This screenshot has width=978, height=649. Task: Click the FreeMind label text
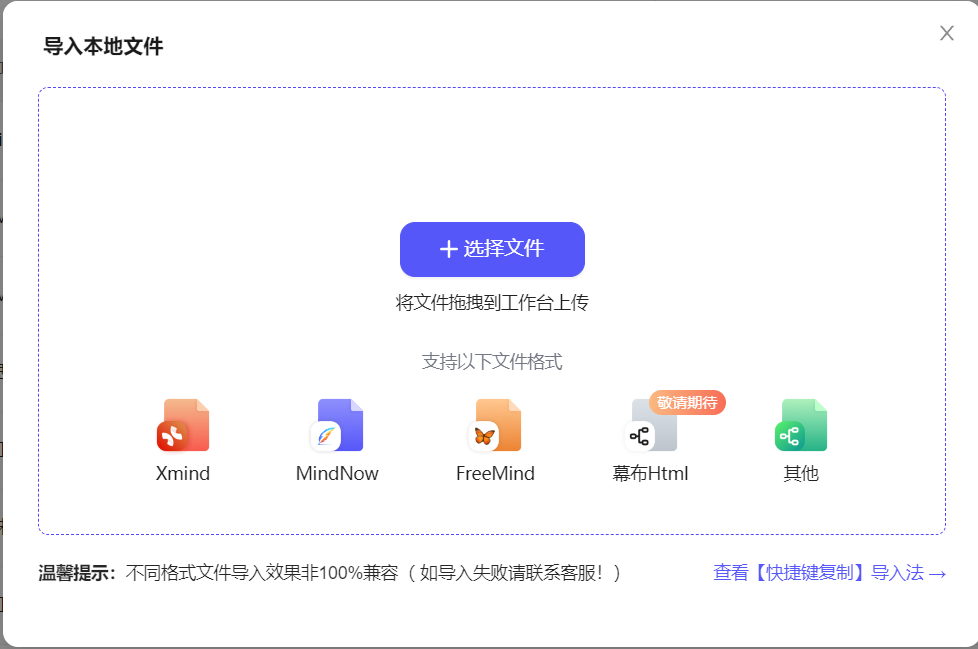[x=494, y=474]
